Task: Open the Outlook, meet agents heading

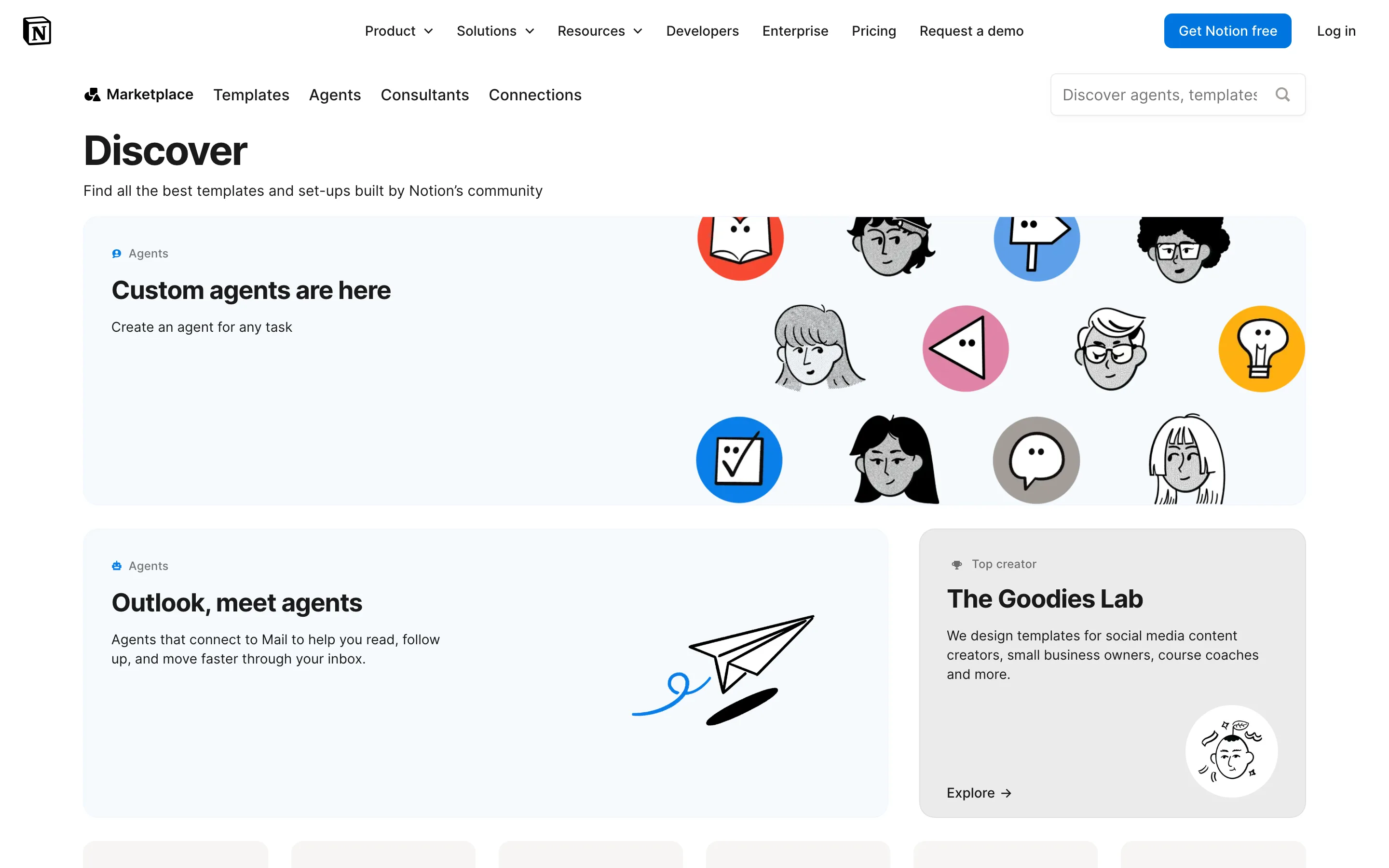Action: pos(236,602)
